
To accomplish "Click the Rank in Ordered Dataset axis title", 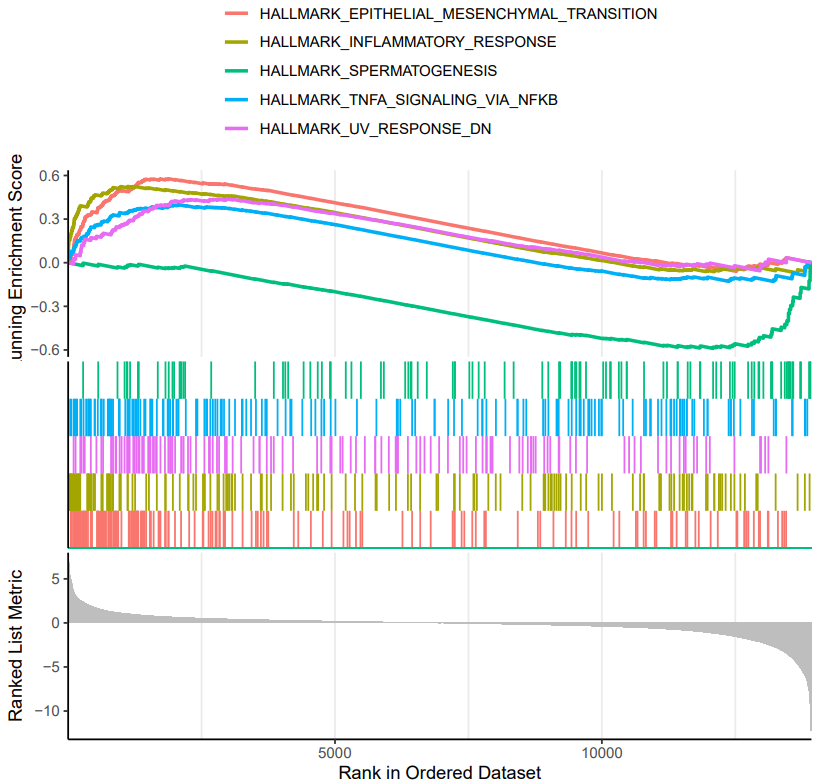I will pyautogui.click(x=440, y=773).
